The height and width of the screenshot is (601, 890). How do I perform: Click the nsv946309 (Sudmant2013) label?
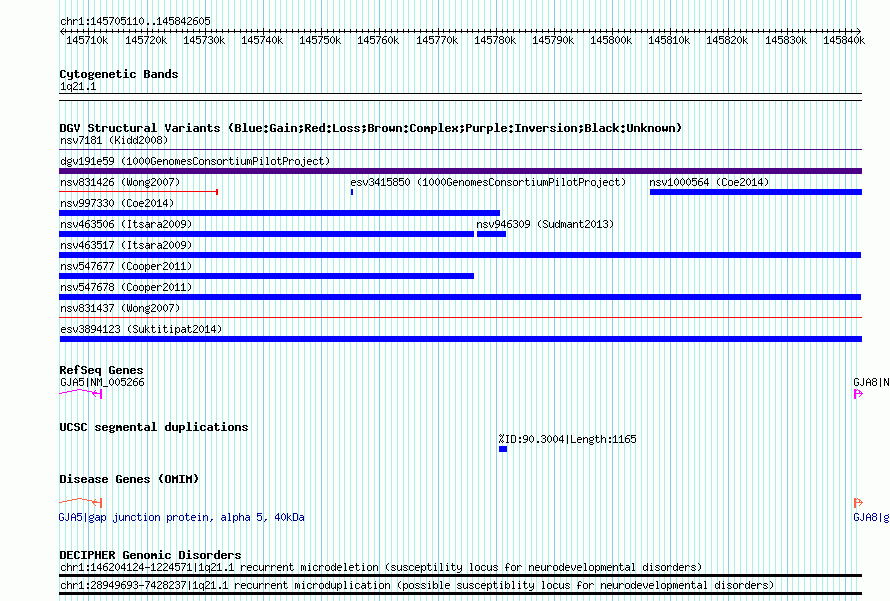point(545,224)
